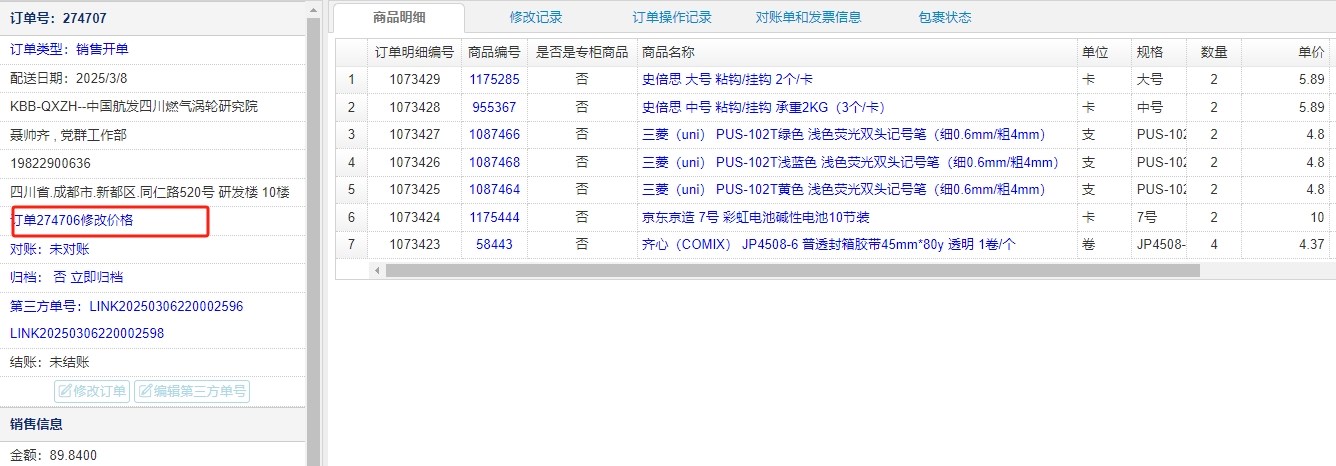The width and height of the screenshot is (1336, 466).
Task: Click the 商品编号 column header
Action: (494, 52)
